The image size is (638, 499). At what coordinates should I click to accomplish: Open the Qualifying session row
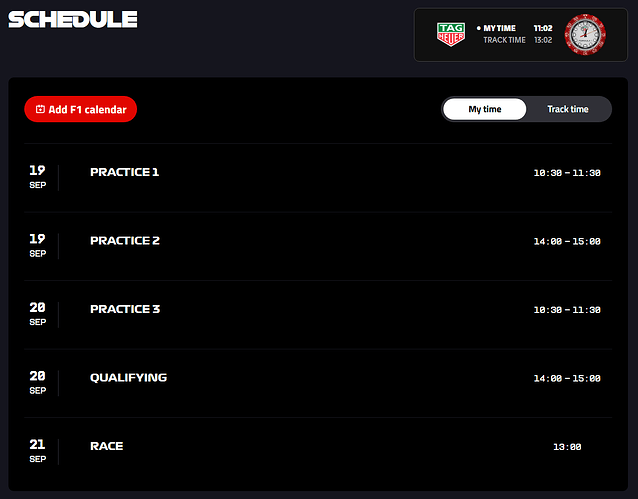(128, 378)
